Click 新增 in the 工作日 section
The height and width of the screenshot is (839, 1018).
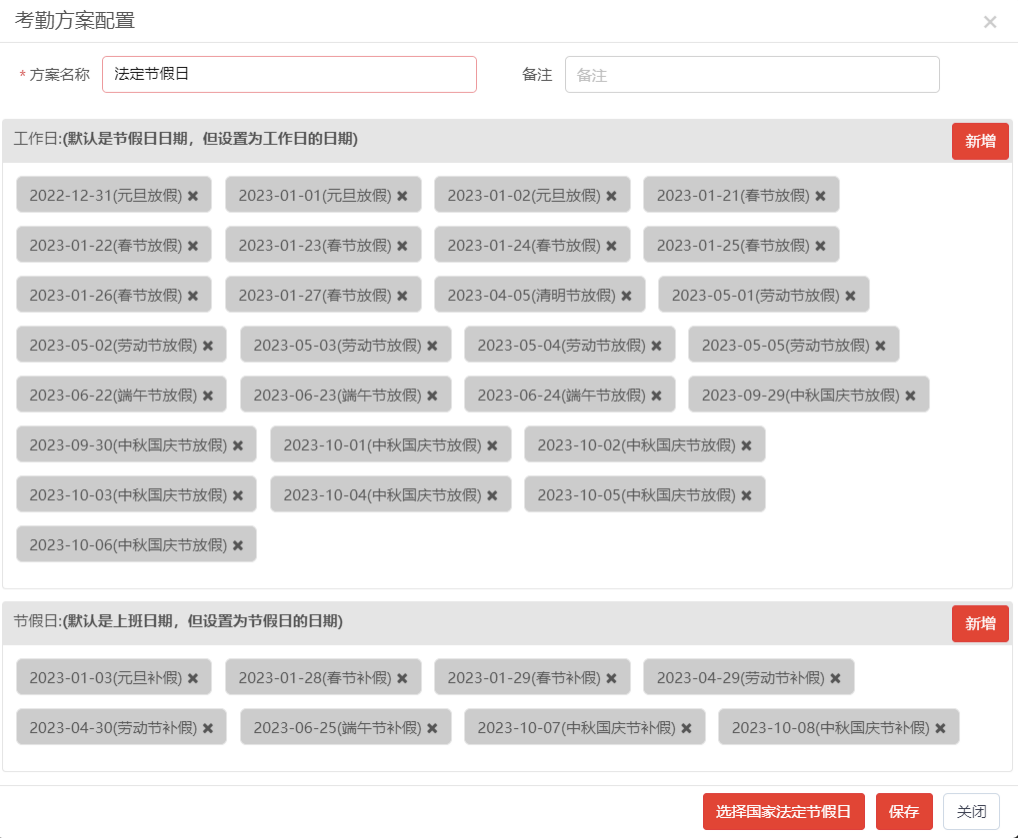coord(979,141)
